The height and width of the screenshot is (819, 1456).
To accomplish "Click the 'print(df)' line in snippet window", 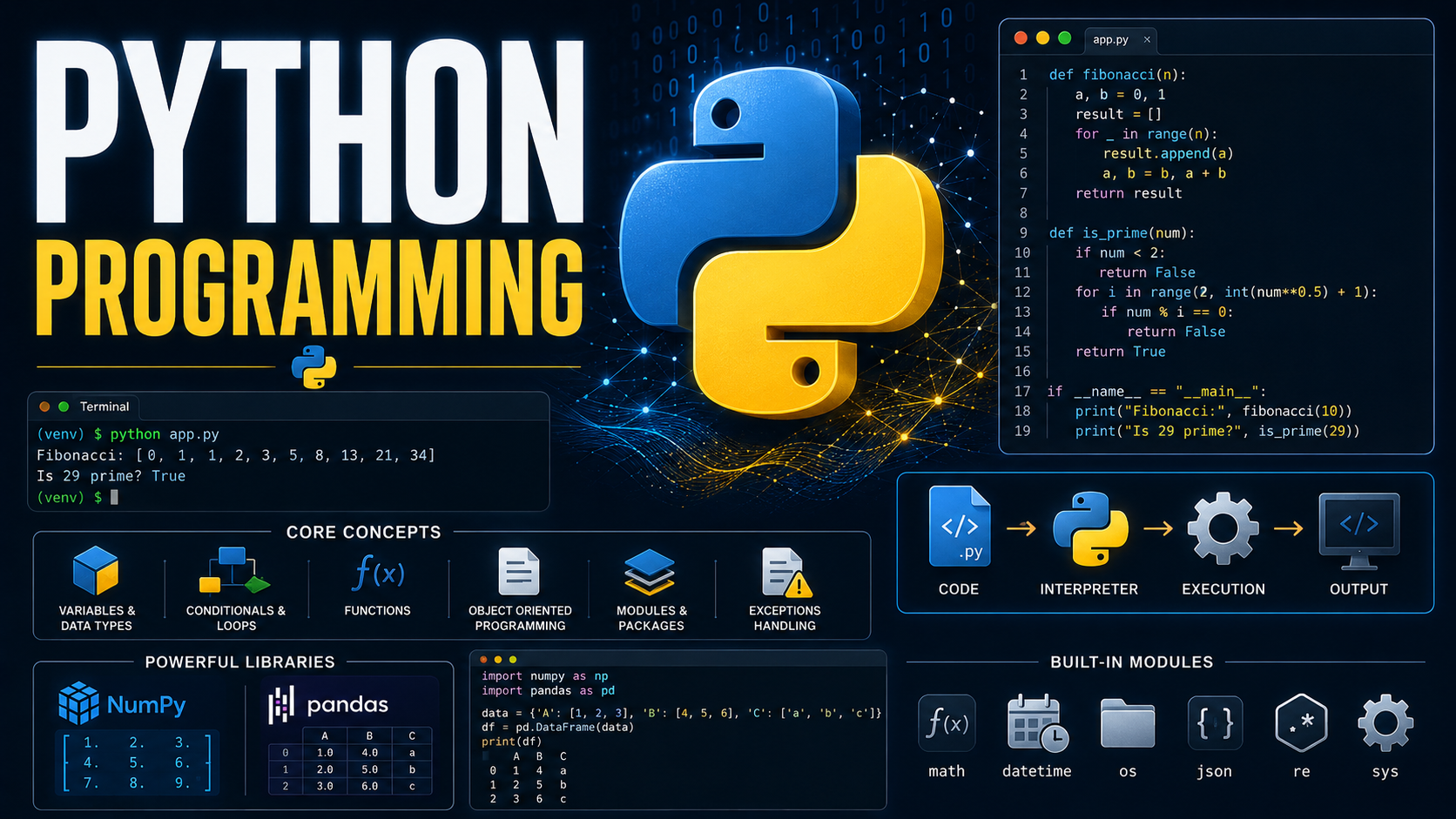I will pyautogui.click(x=511, y=742).
